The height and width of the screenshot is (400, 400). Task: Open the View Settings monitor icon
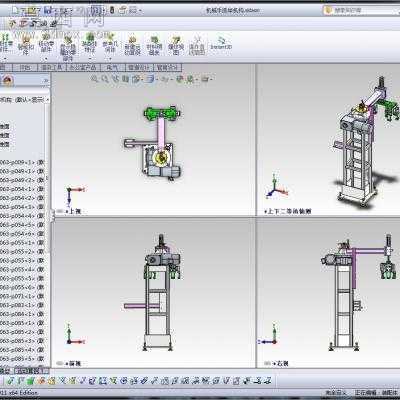206,79
